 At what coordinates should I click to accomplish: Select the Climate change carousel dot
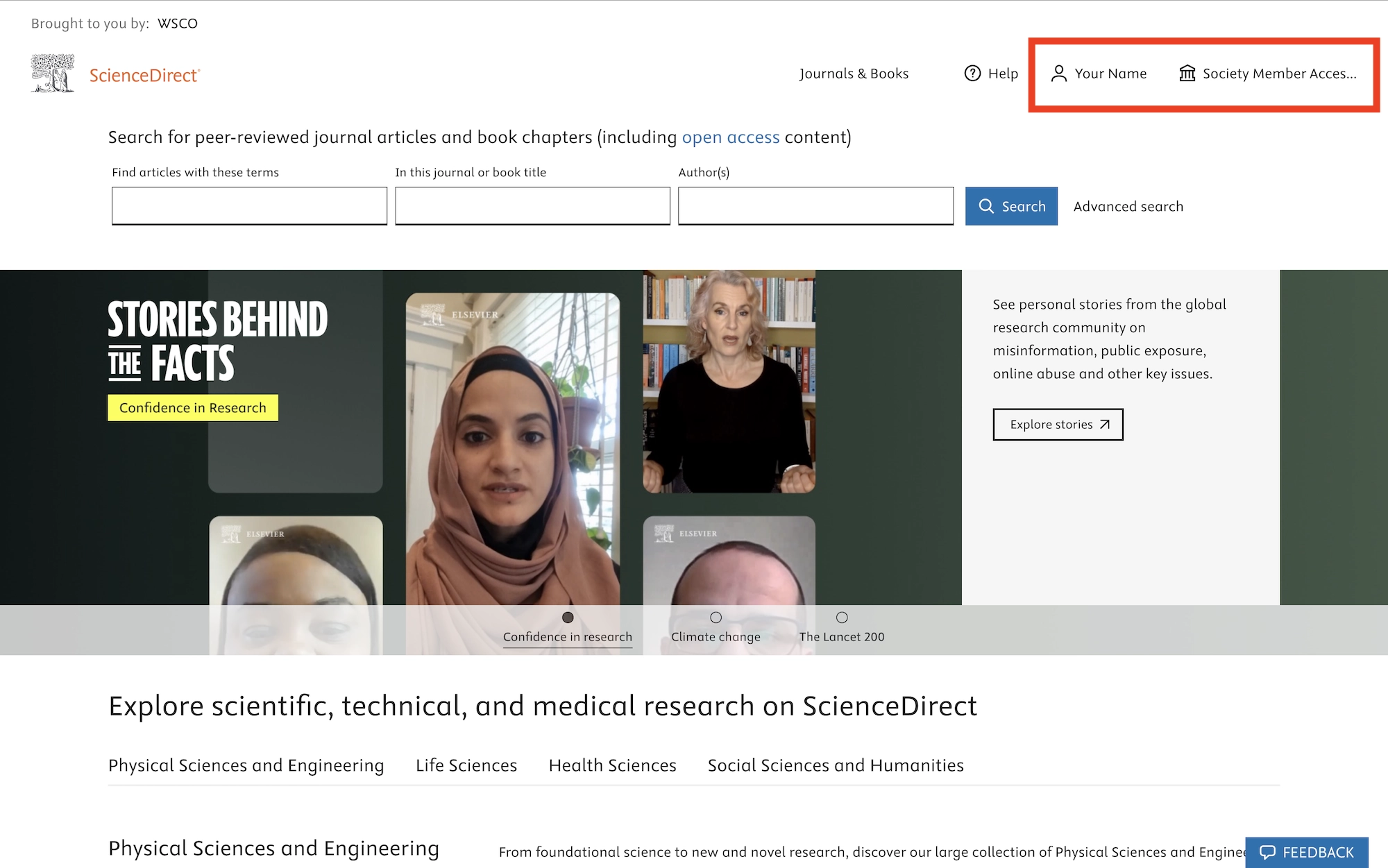pos(716,618)
